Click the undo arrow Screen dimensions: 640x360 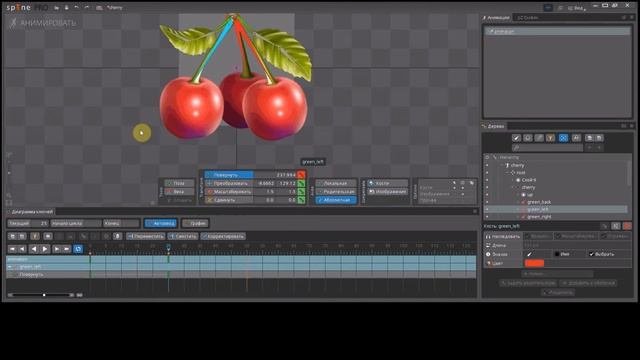point(77,7)
